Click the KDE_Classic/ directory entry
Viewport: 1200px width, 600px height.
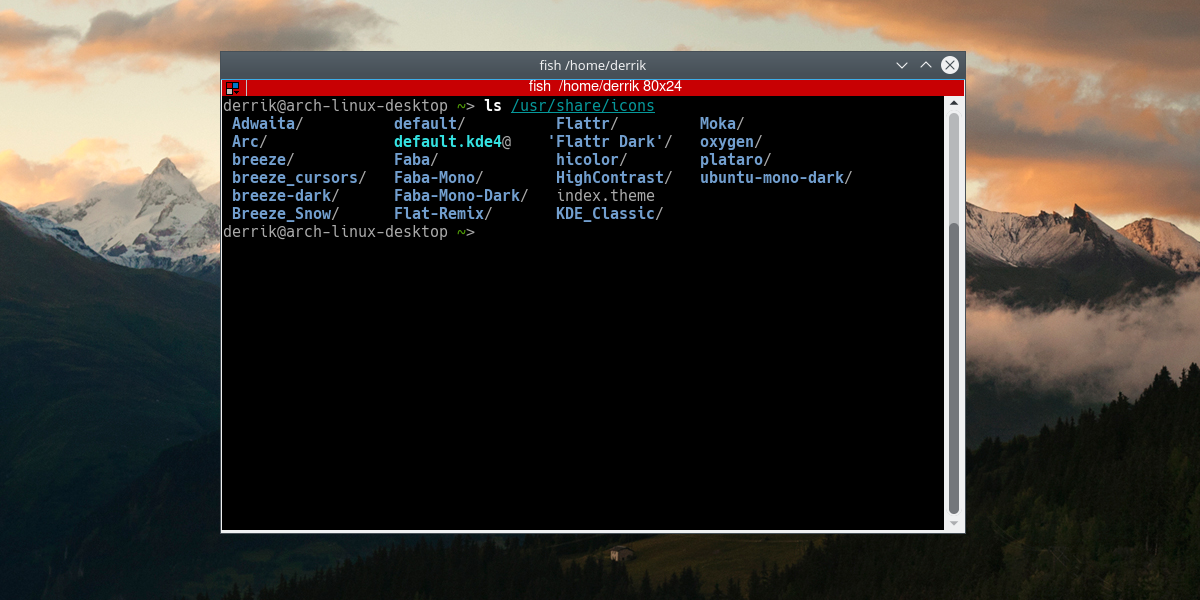click(x=609, y=214)
